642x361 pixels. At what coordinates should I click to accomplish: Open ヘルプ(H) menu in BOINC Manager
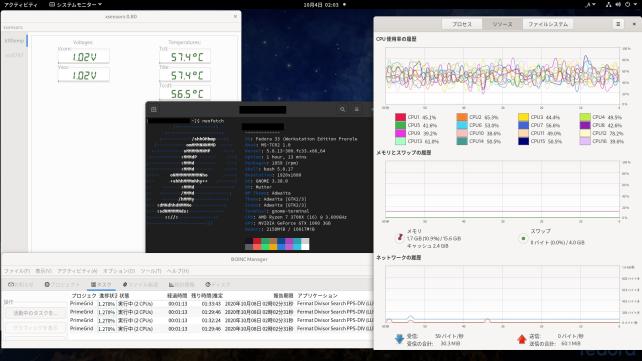coord(178,271)
